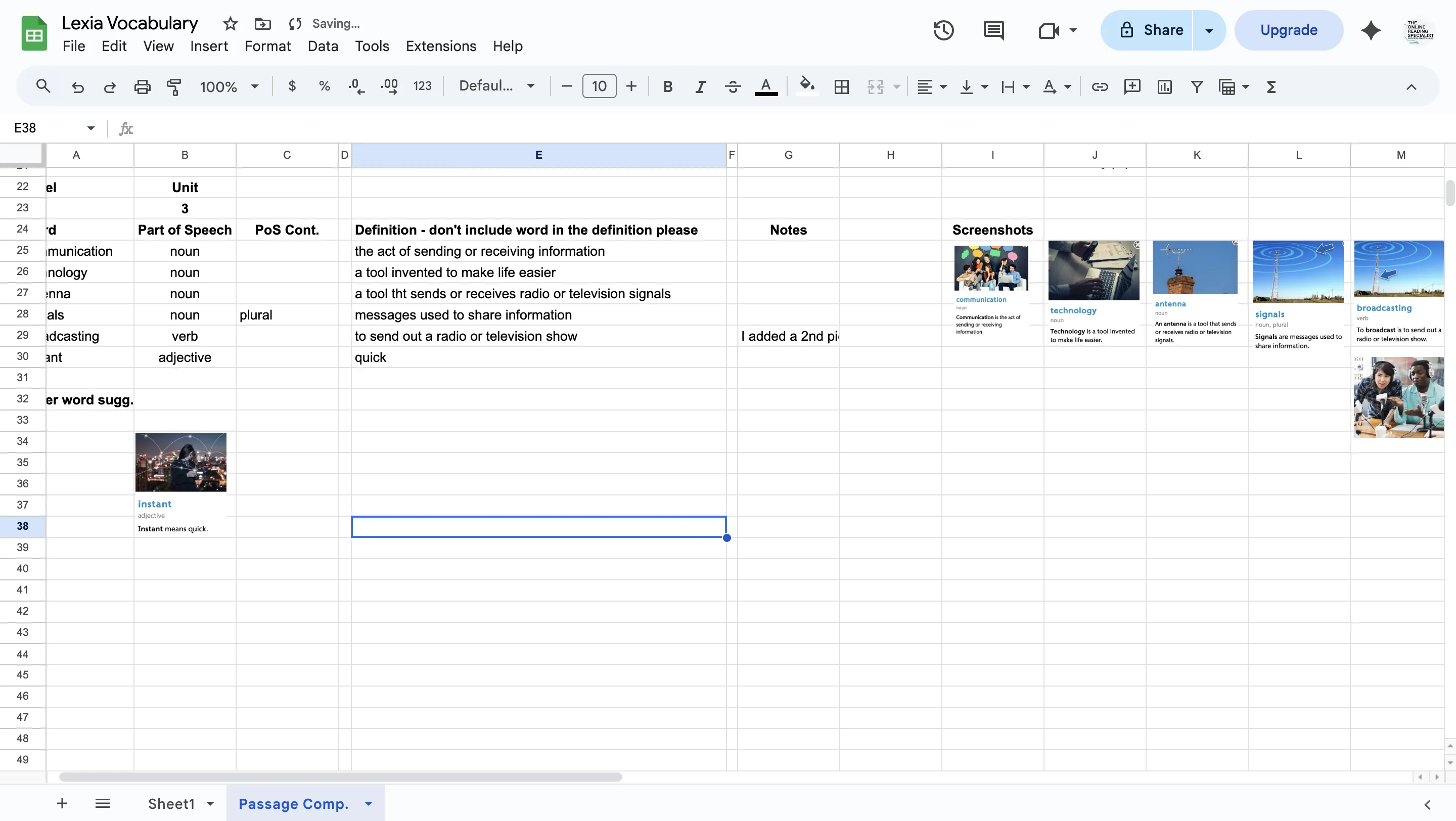This screenshot has width=1456, height=821.
Task: Toggle bold formatting
Action: click(x=667, y=86)
